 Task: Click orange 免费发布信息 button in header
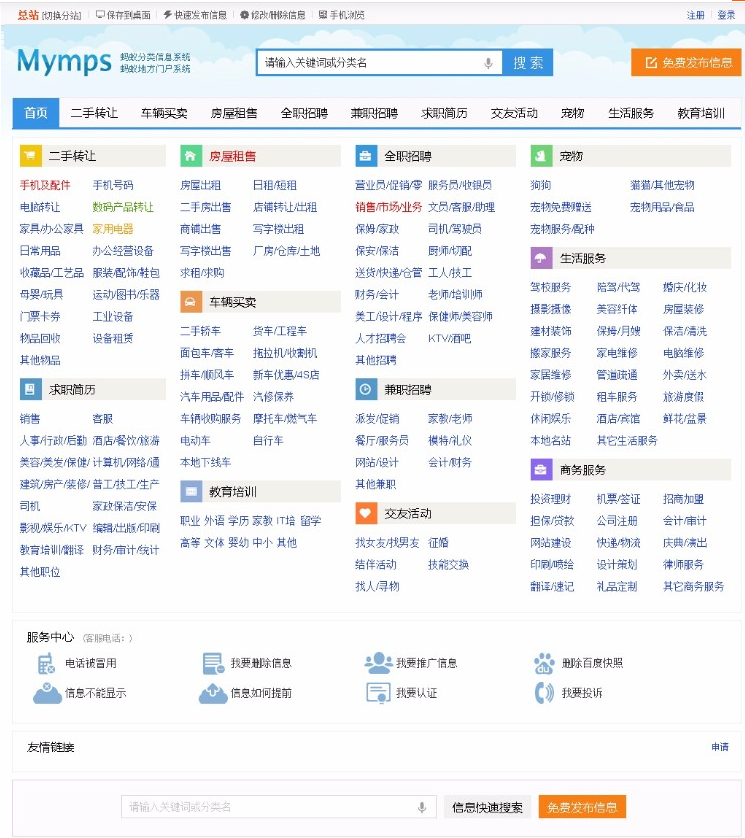[x=686, y=63]
